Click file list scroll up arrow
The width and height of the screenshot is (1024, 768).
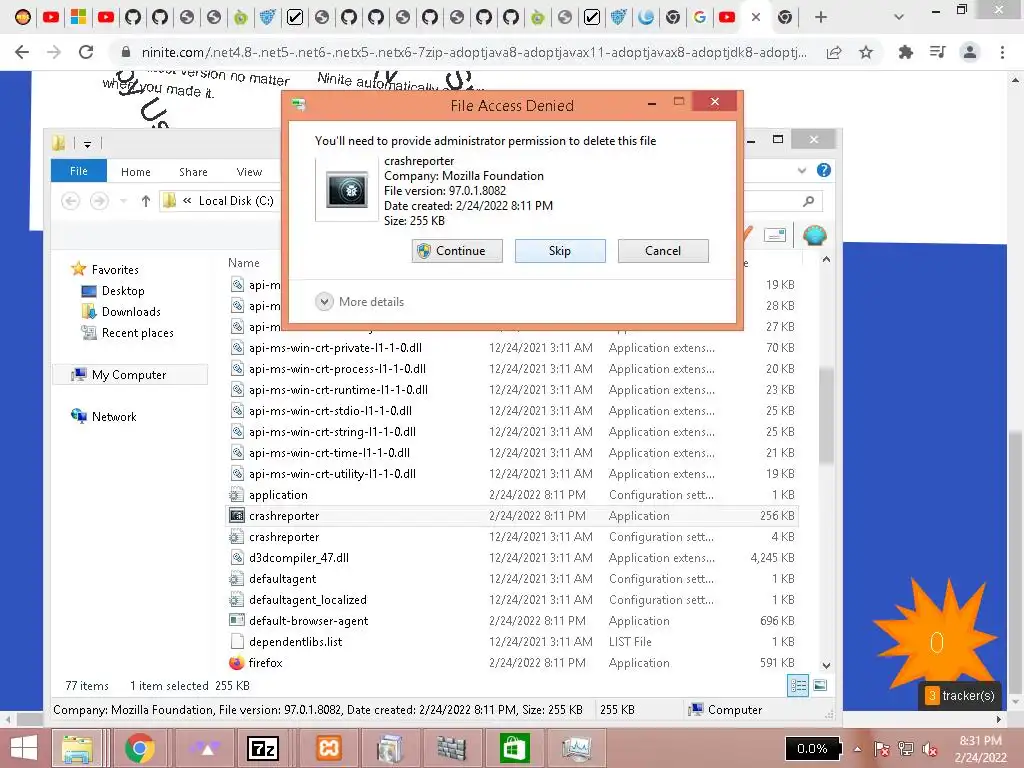pyautogui.click(x=826, y=259)
